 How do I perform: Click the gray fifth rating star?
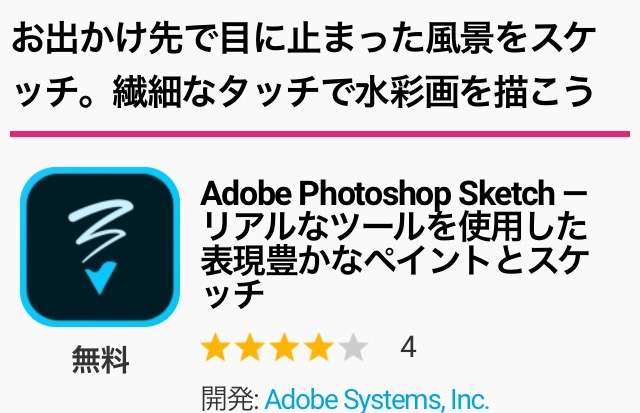tap(353, 347)
